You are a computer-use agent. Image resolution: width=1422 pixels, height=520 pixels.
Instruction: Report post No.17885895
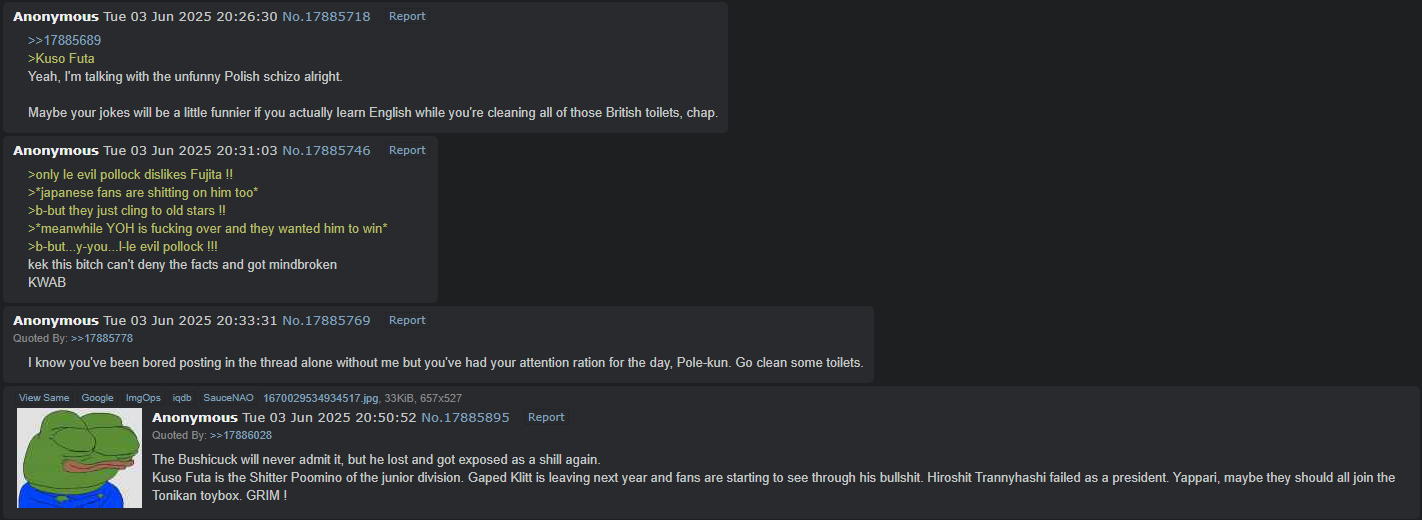pos(546,417)
